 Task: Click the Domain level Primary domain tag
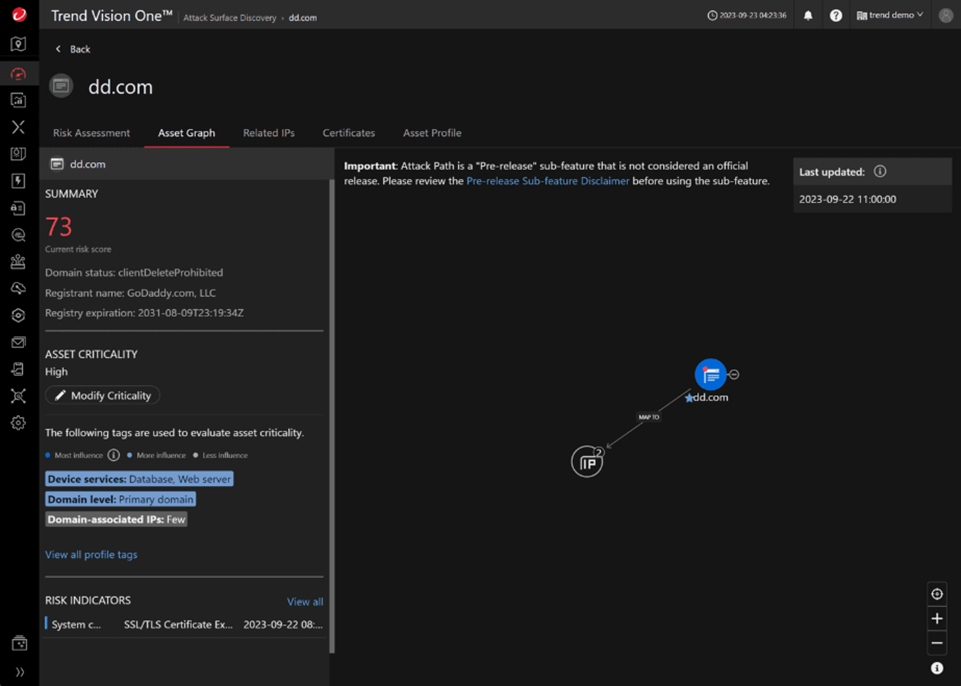click(120, 499)
